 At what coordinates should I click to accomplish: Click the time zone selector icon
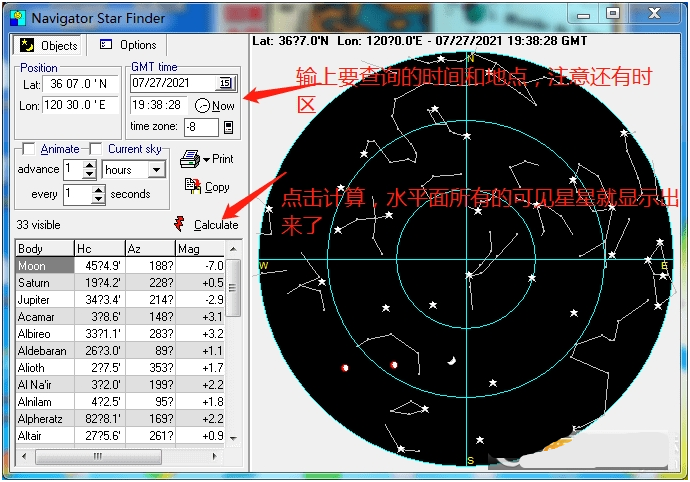228,127
